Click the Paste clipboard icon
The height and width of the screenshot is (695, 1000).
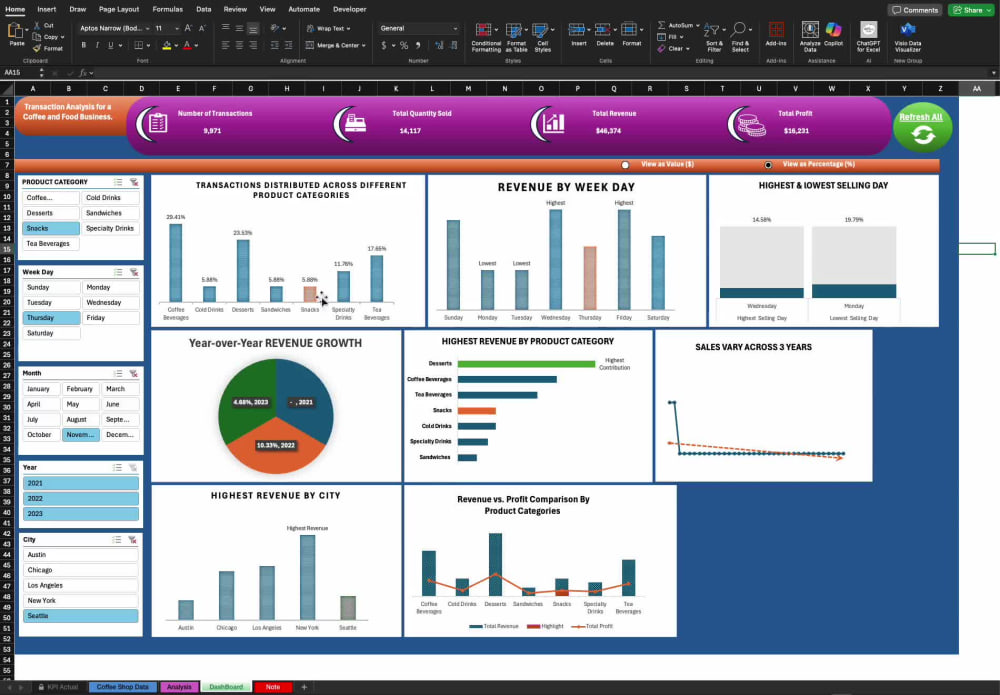click(17, 31)
